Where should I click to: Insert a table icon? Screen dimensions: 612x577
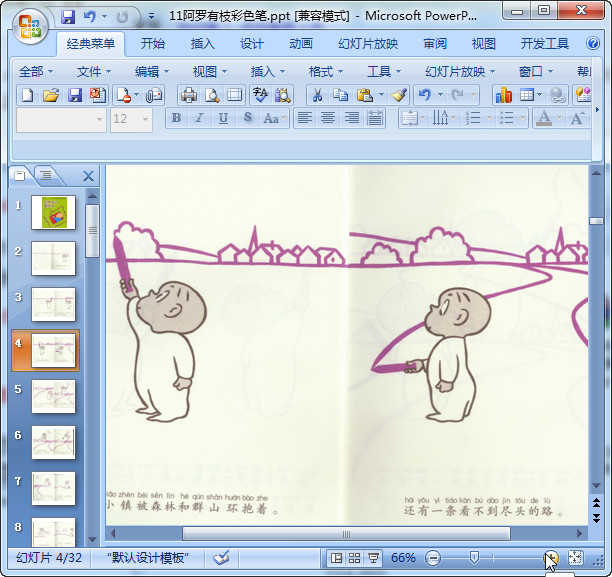(x=527, y=95)
